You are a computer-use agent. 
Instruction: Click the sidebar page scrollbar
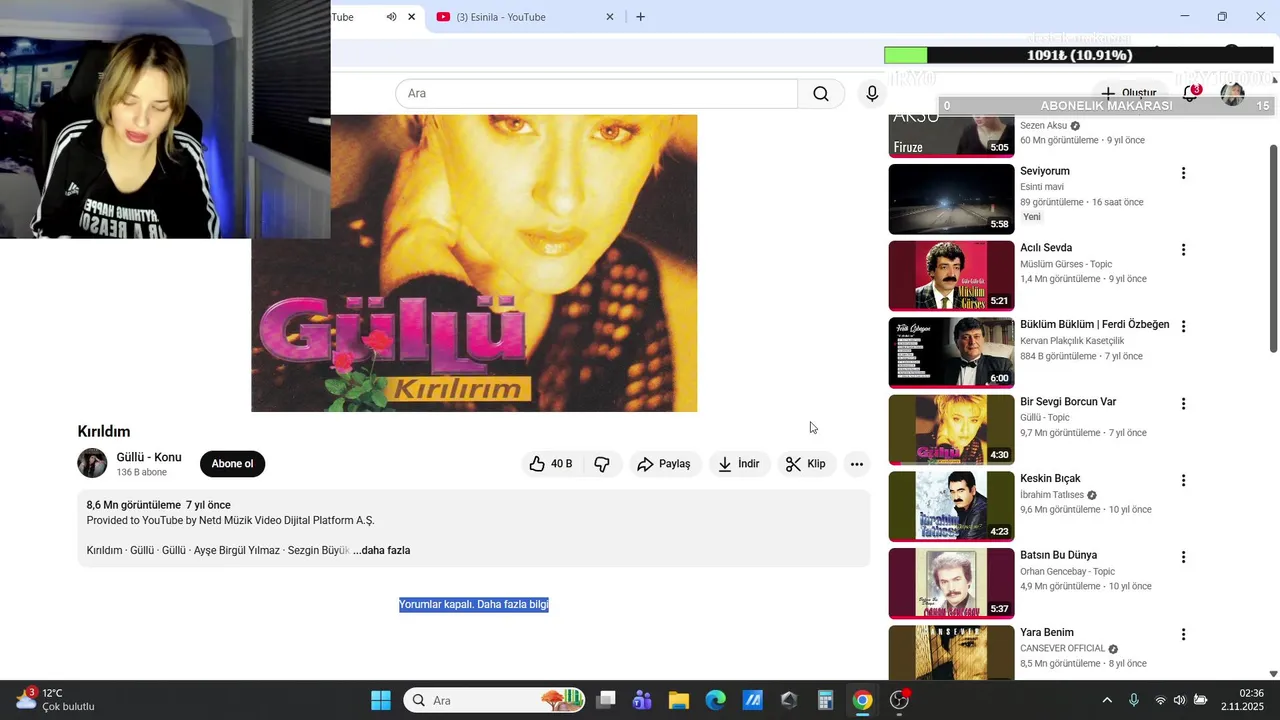tap(1273, 248)
